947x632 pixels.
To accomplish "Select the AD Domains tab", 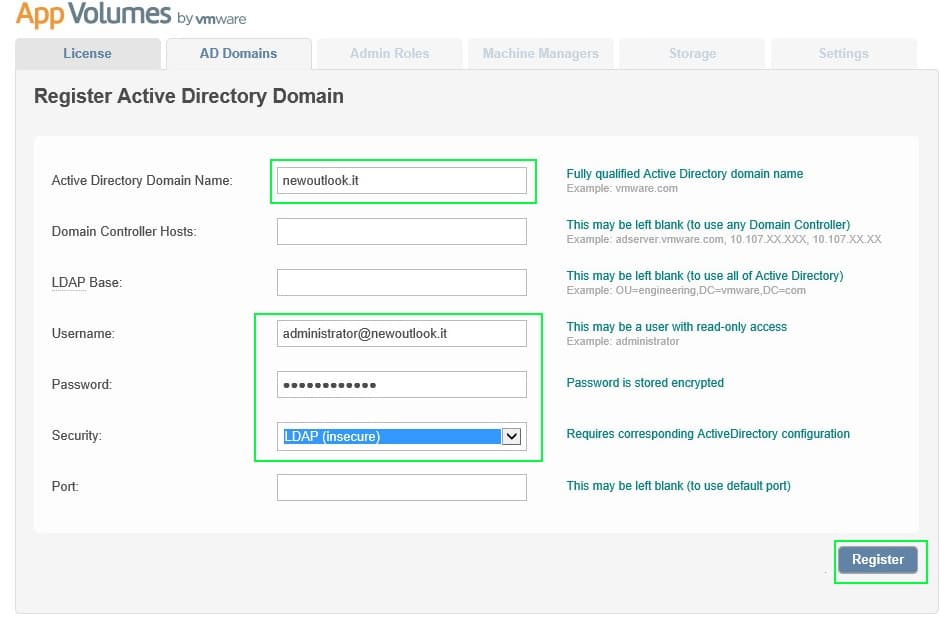I will tap(238, 53).
